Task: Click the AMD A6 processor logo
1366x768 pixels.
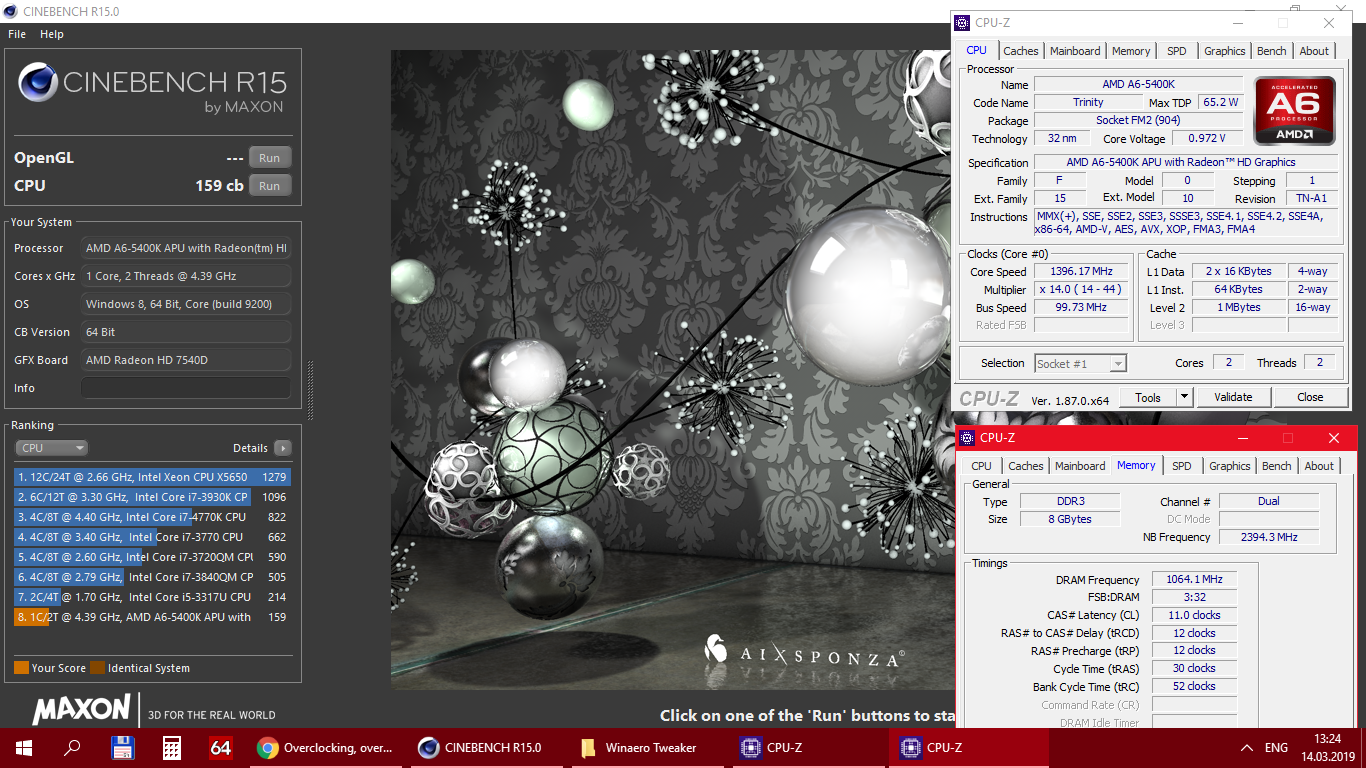Action: pos(1295,111)
